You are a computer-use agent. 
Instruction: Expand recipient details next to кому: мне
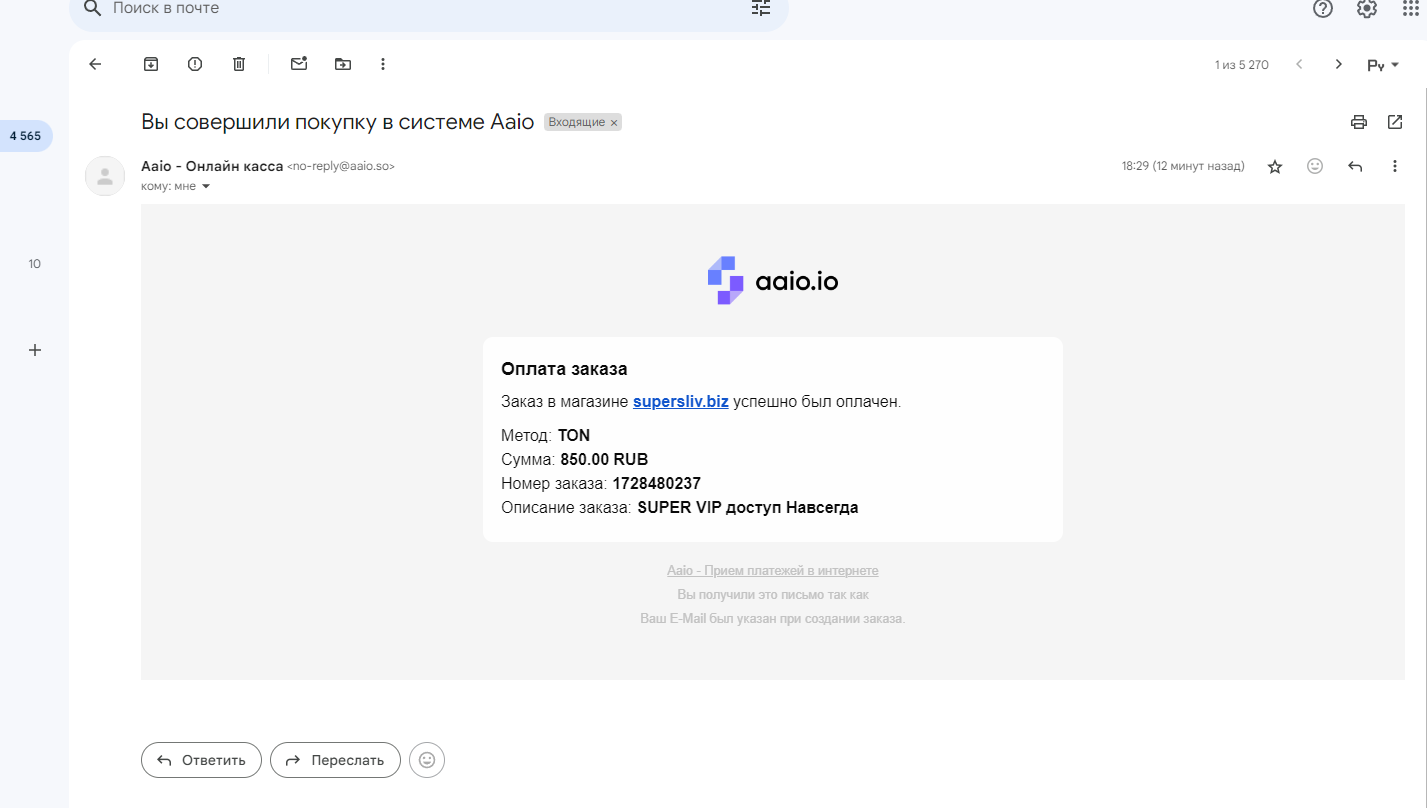(206, 186)
